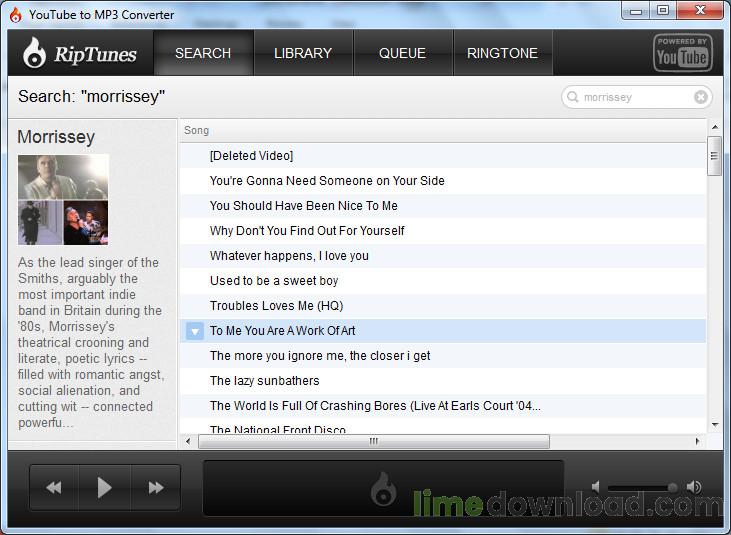Set maximum volume with loud speaker icon
Screen dimensions: 731x535
pos(694,487)
